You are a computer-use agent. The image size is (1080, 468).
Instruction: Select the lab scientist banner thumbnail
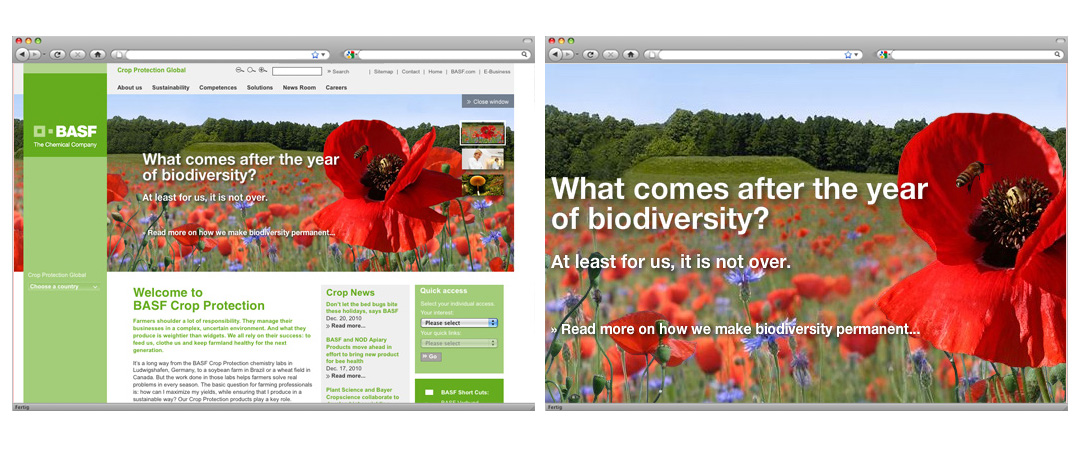[x=482, y=159]
